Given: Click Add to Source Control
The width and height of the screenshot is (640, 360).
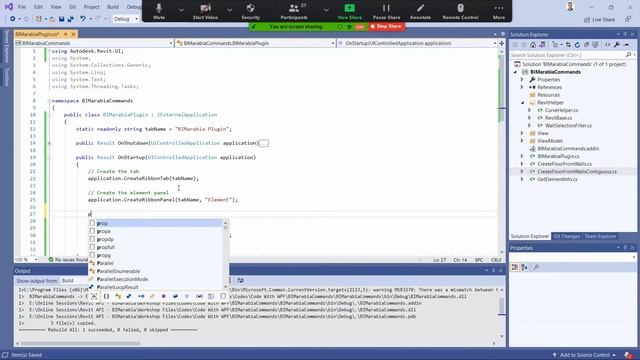Looking at the screenshot, I should click(584, 355).
